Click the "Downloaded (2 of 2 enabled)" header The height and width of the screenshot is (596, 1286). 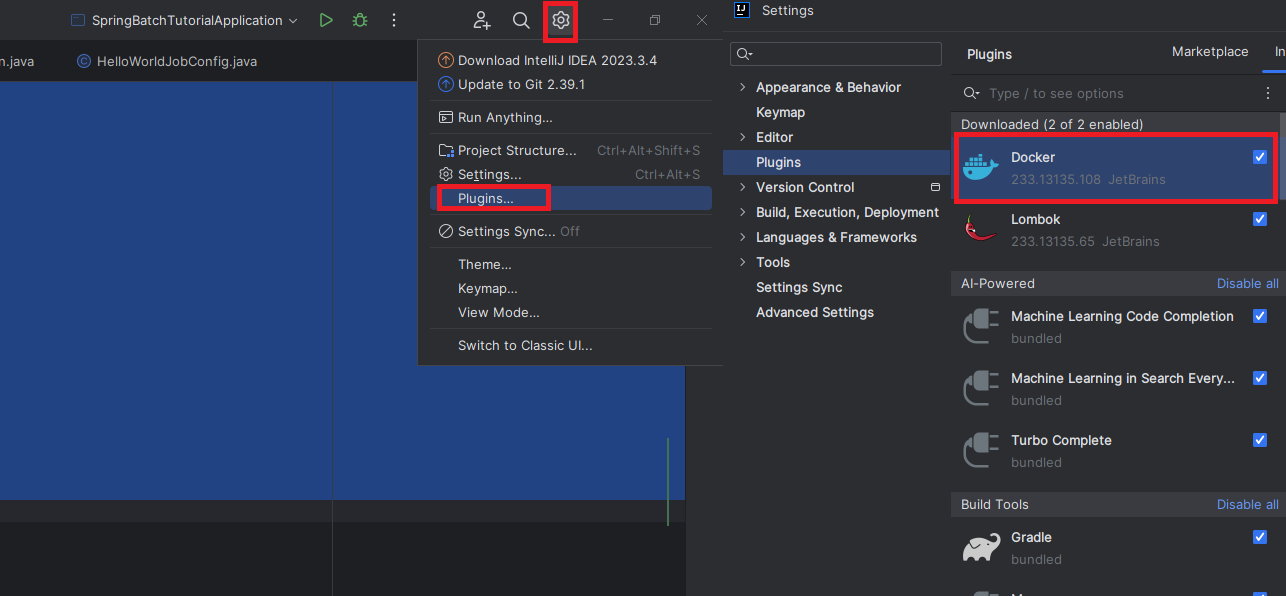pos(1052,124)
